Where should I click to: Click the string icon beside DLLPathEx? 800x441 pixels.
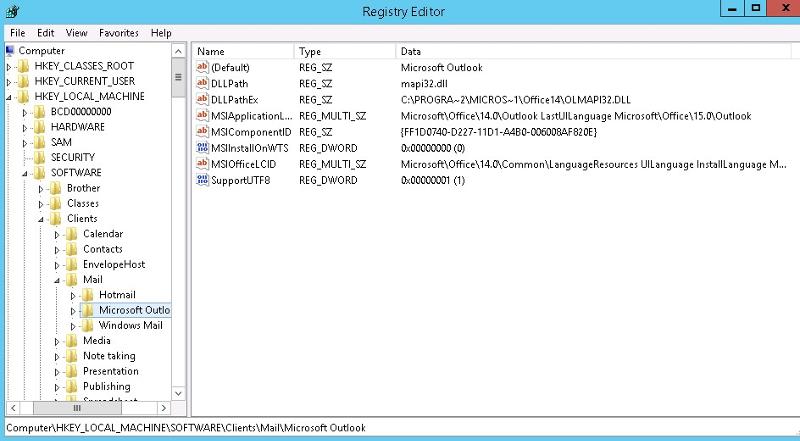[203, 100]
